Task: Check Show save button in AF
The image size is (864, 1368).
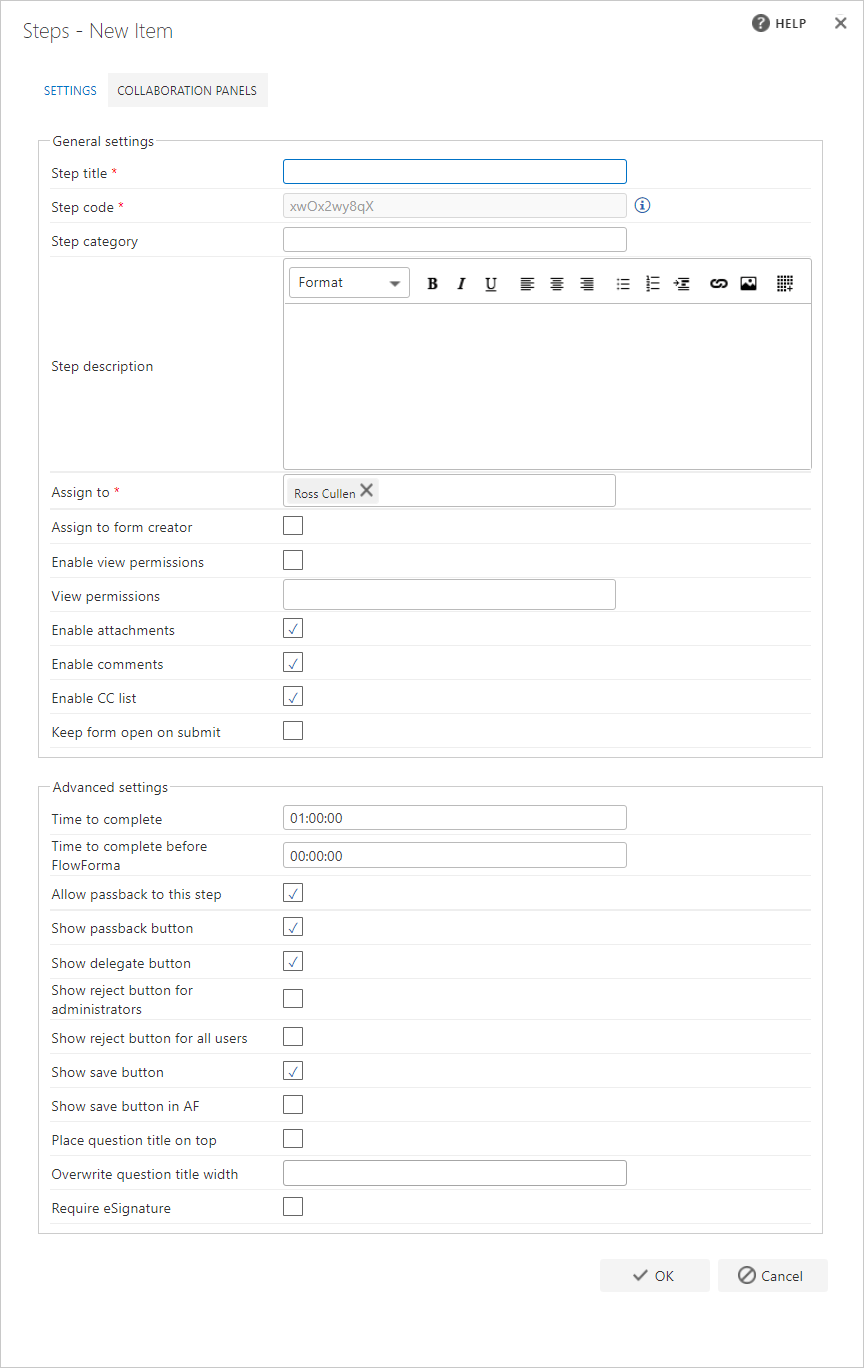Action: coord(293,1105)
